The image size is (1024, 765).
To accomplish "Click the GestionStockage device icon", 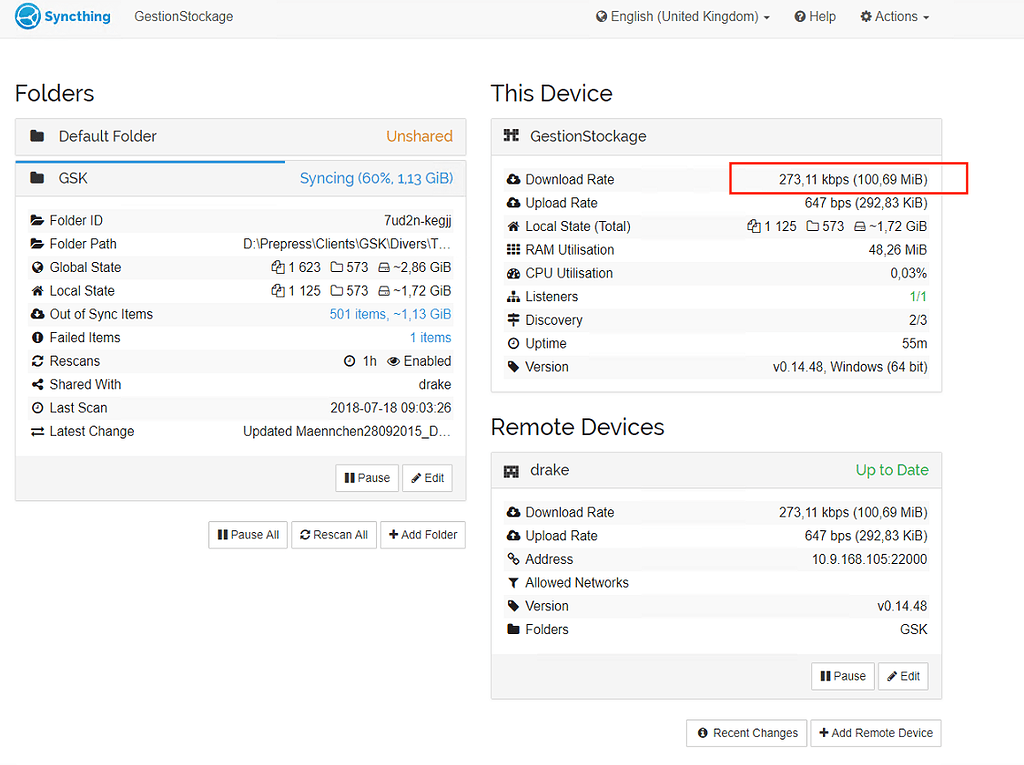I will click(x=512, y=136).
